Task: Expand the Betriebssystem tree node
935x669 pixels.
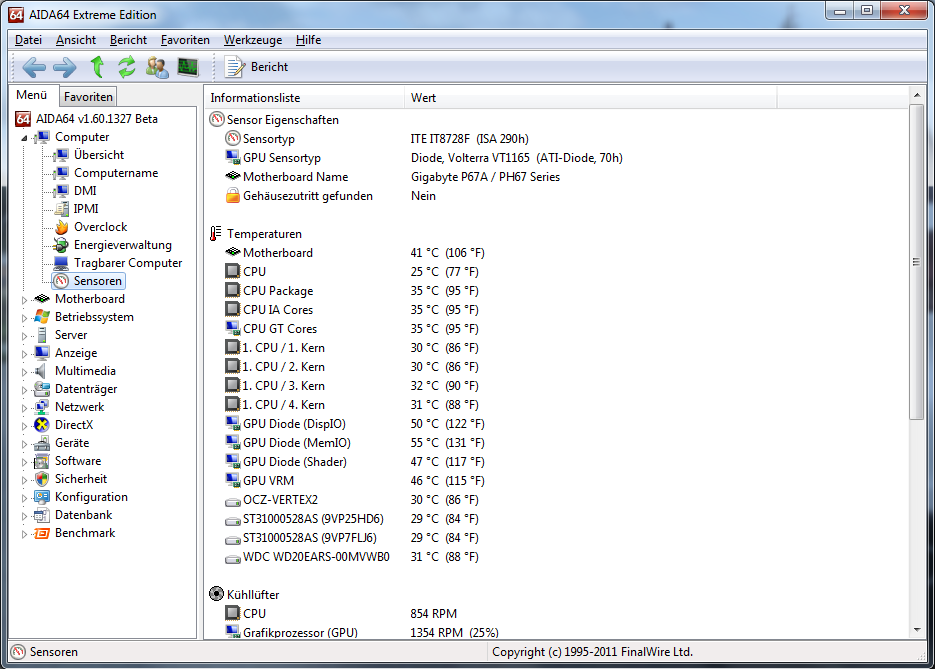Action: 24,318
